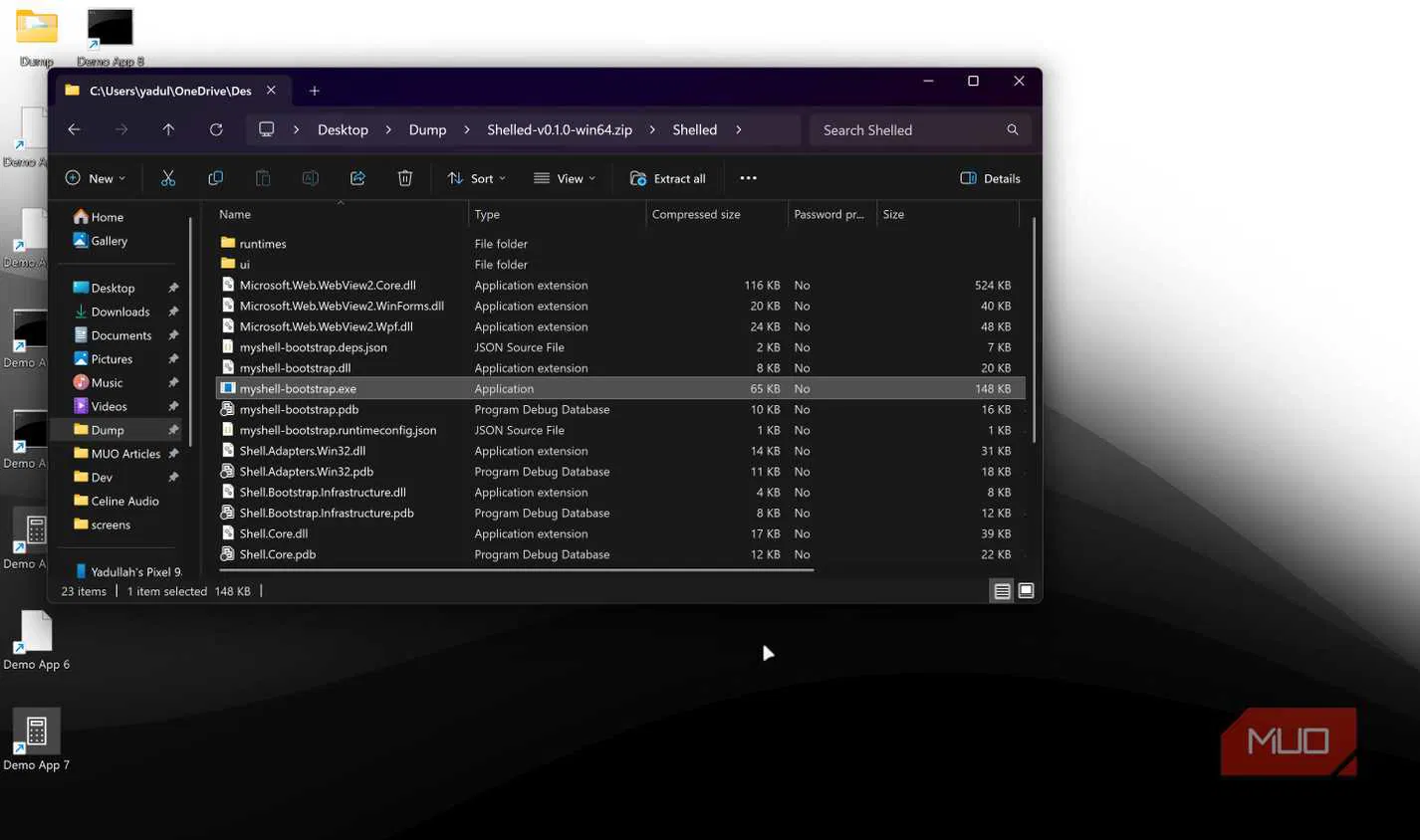The height and width of the screenshot is (840, 1420).
Task: Click the horizontal scrollbar in file list
Action: pyautogui.click(x=516, y=570)
